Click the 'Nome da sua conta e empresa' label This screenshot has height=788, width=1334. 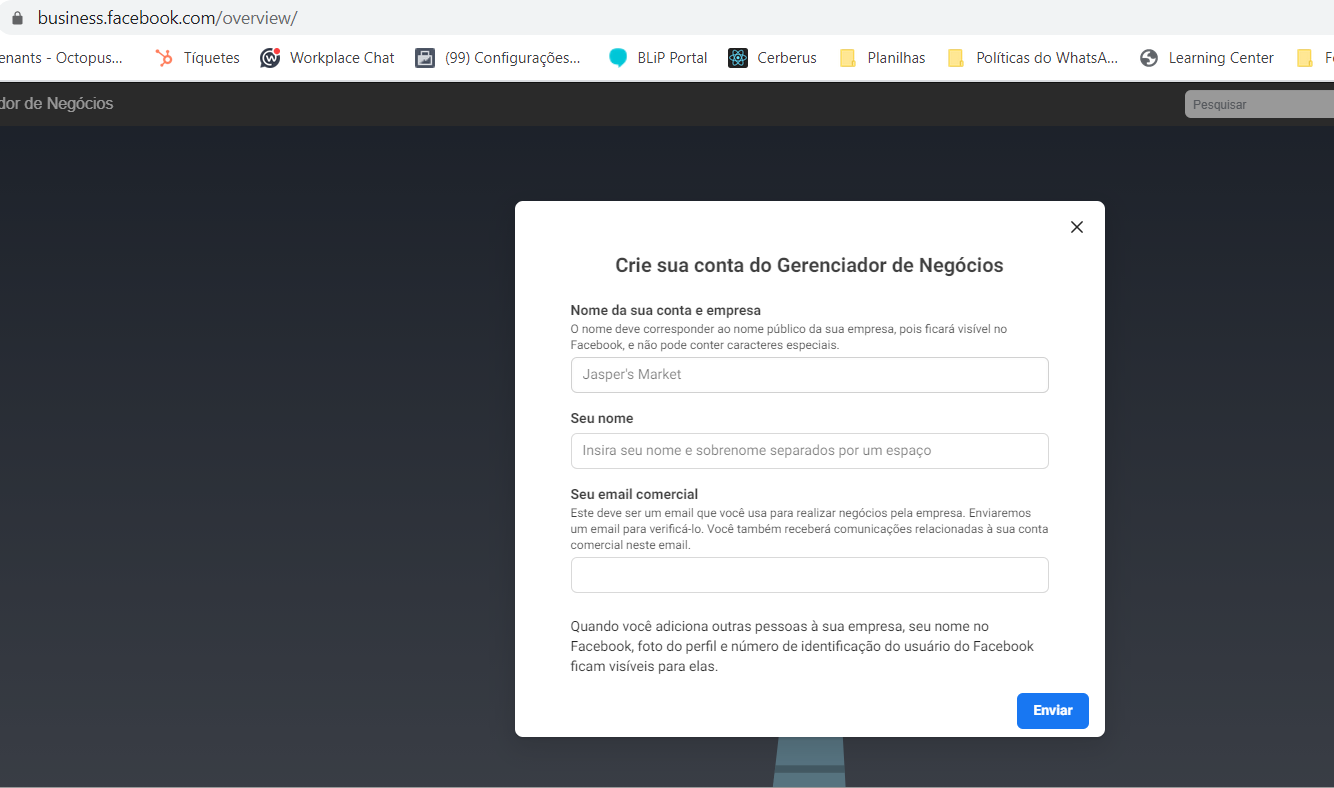click(x=666, y=310)
